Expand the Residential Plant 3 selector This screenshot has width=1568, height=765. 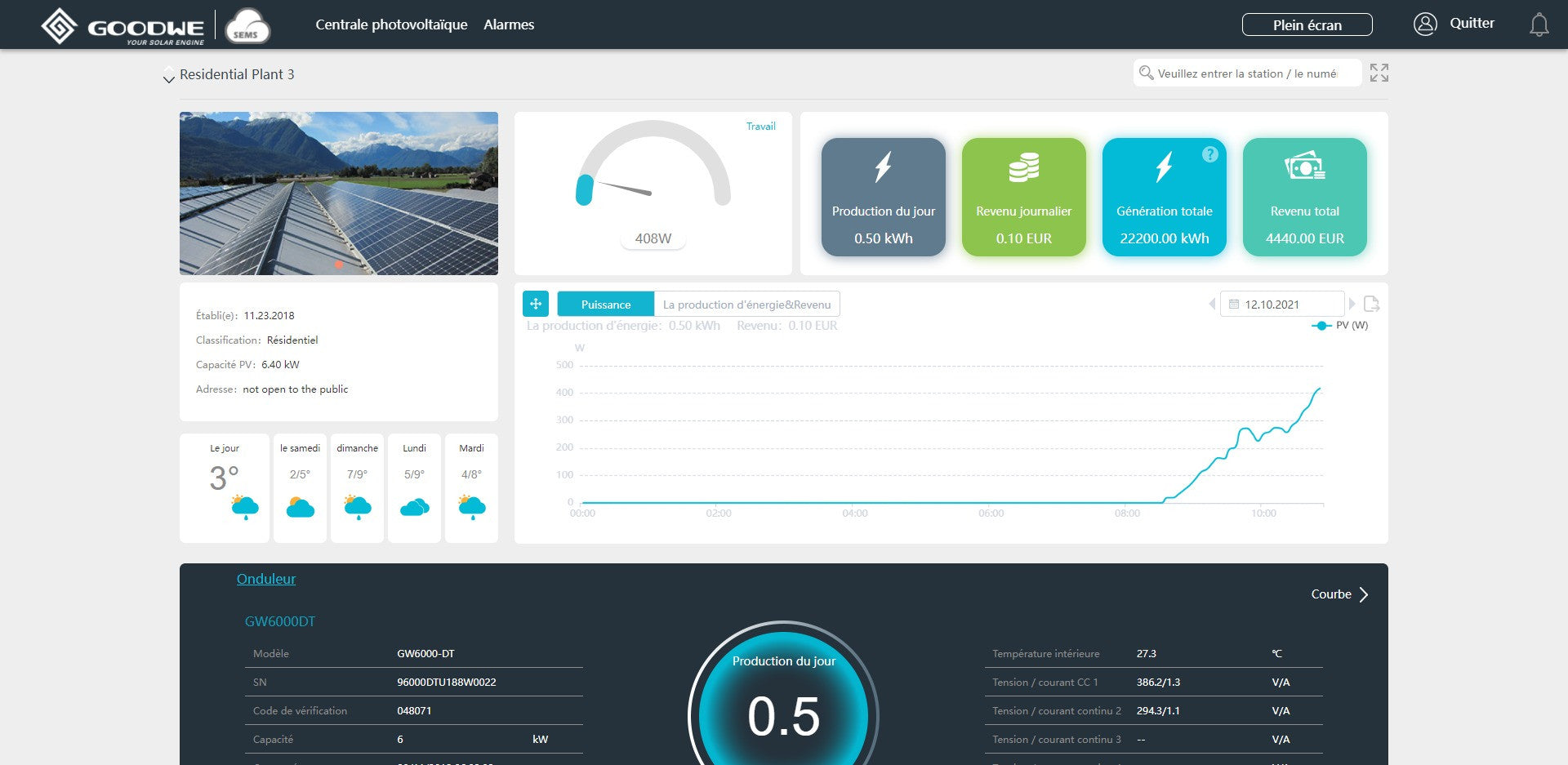(x=168, y=78)
